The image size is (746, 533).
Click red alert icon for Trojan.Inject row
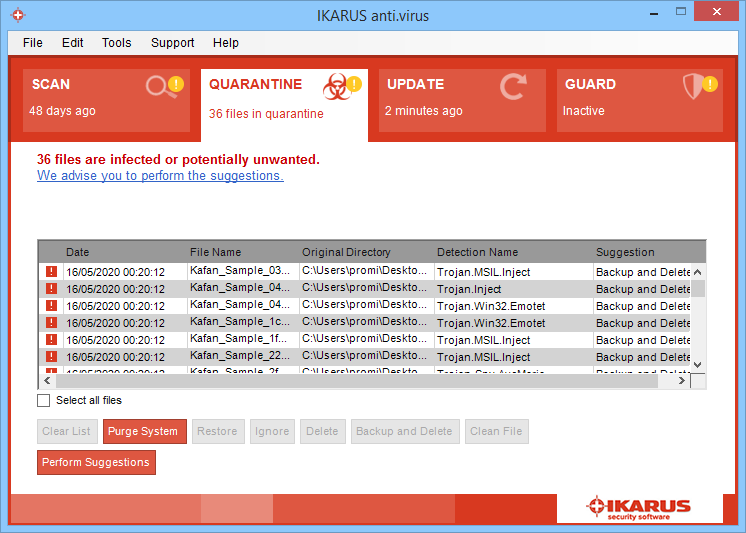tap(51, 289)
